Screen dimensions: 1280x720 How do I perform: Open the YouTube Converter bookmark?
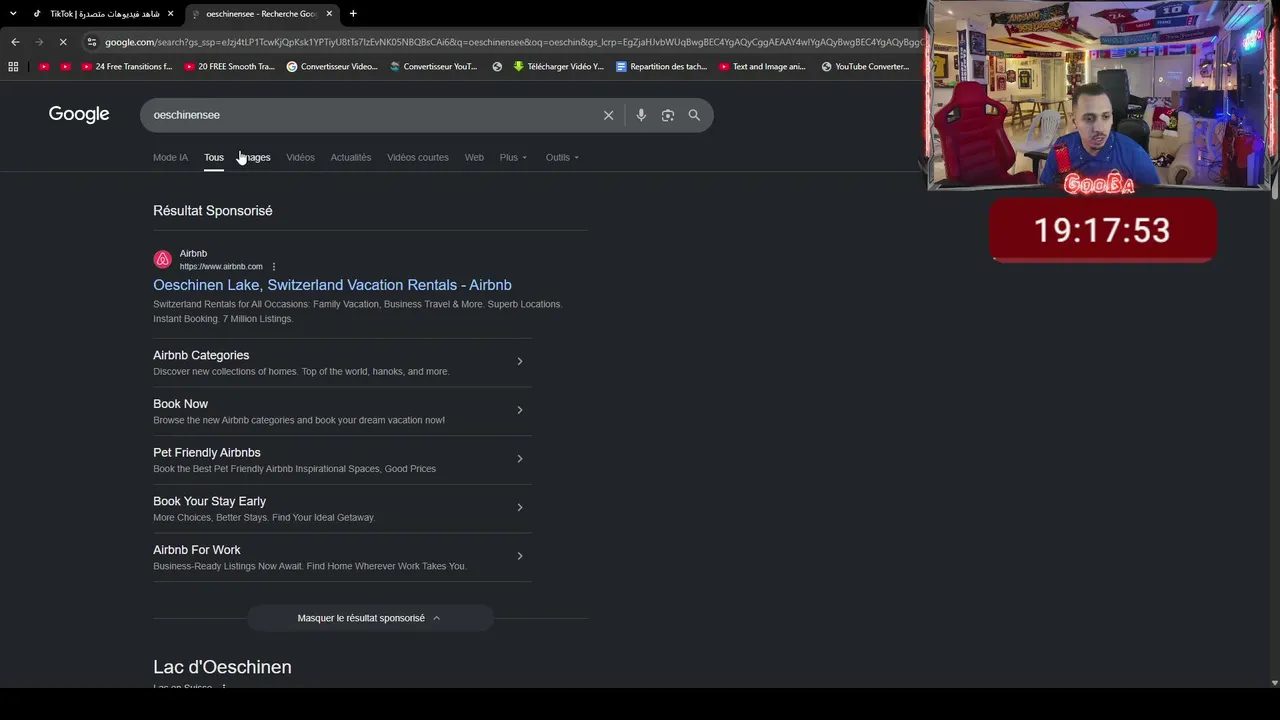(x=865, y=67)
